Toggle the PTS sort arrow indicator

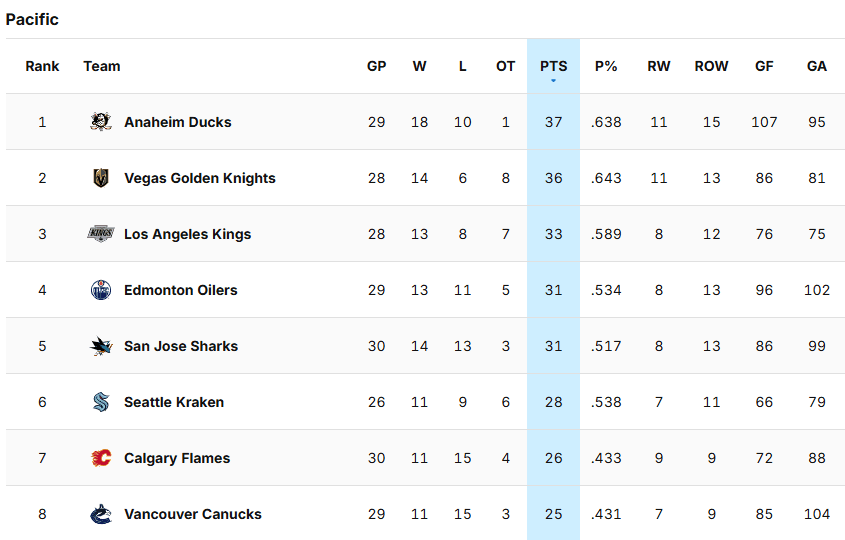(553, 80)
